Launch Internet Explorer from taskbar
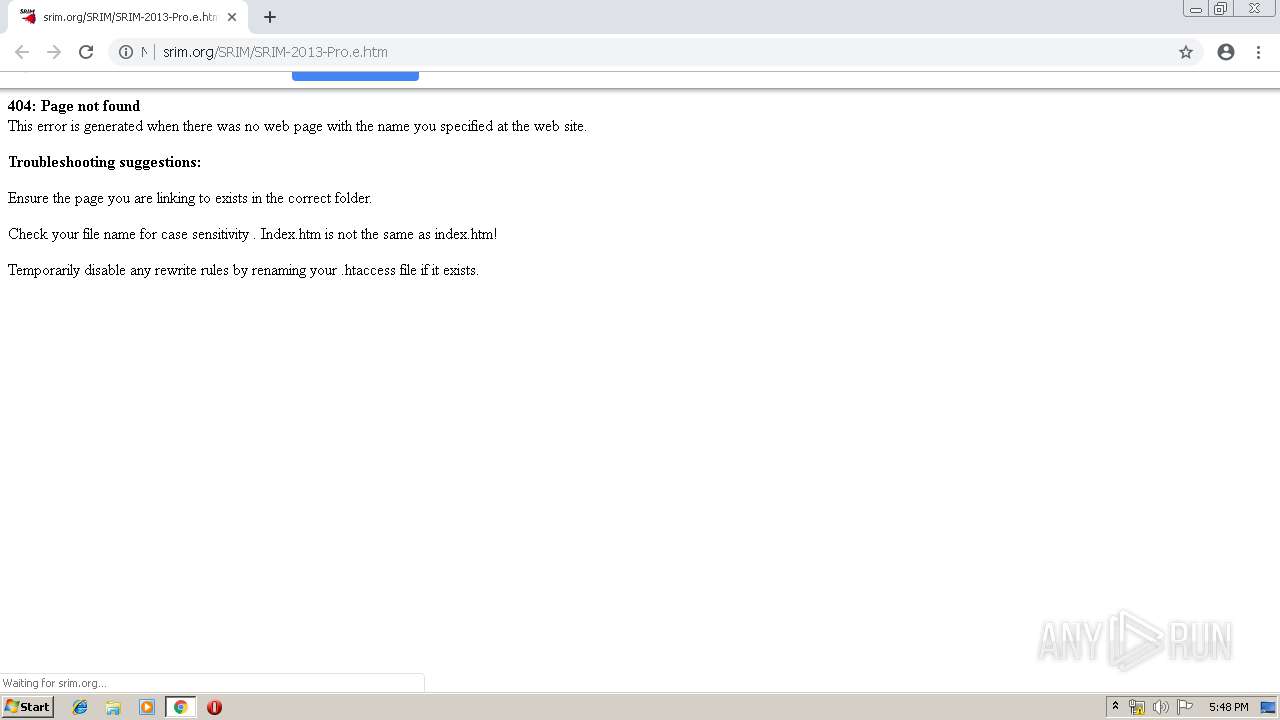The width and height of the screenshot is (1280, 720). [x=80, y=707]
